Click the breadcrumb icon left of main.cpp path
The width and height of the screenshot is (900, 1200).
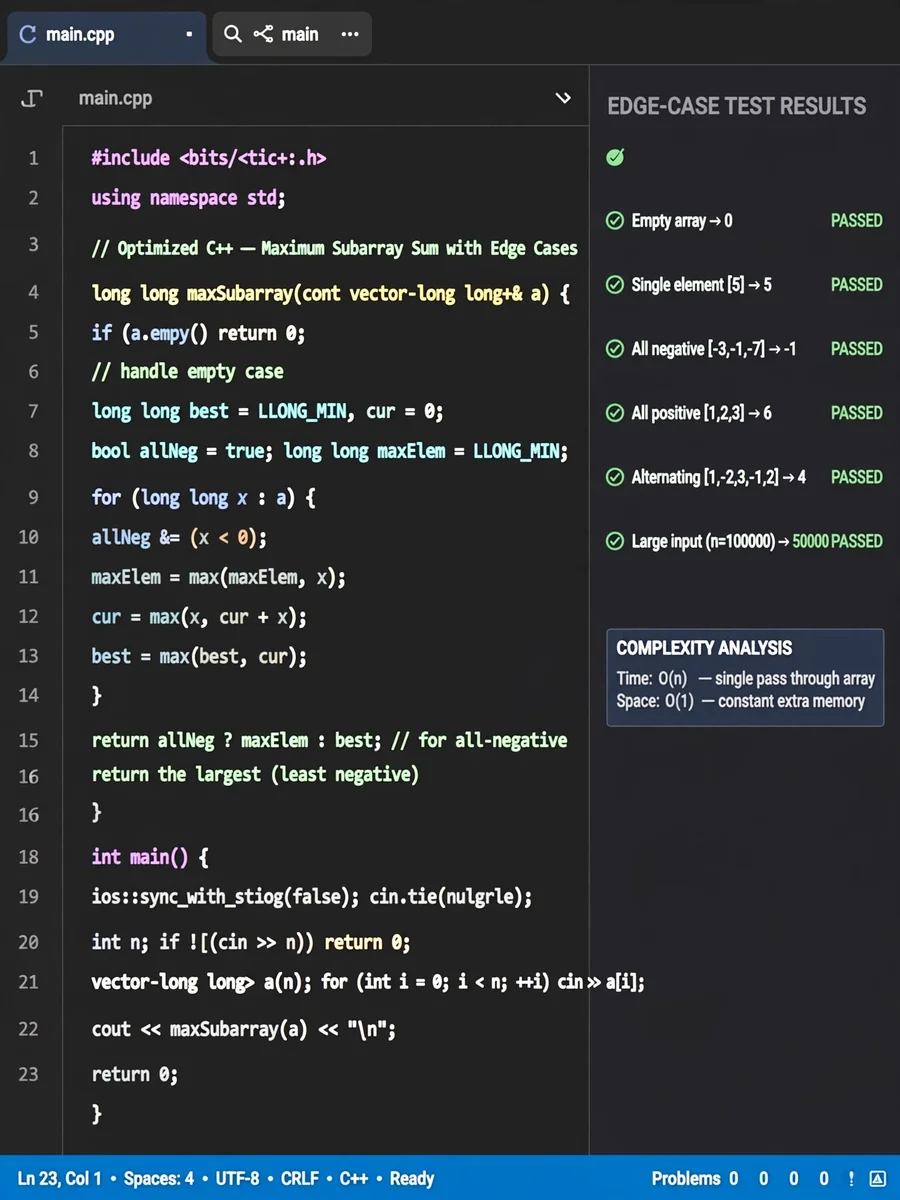click(32, 98)
